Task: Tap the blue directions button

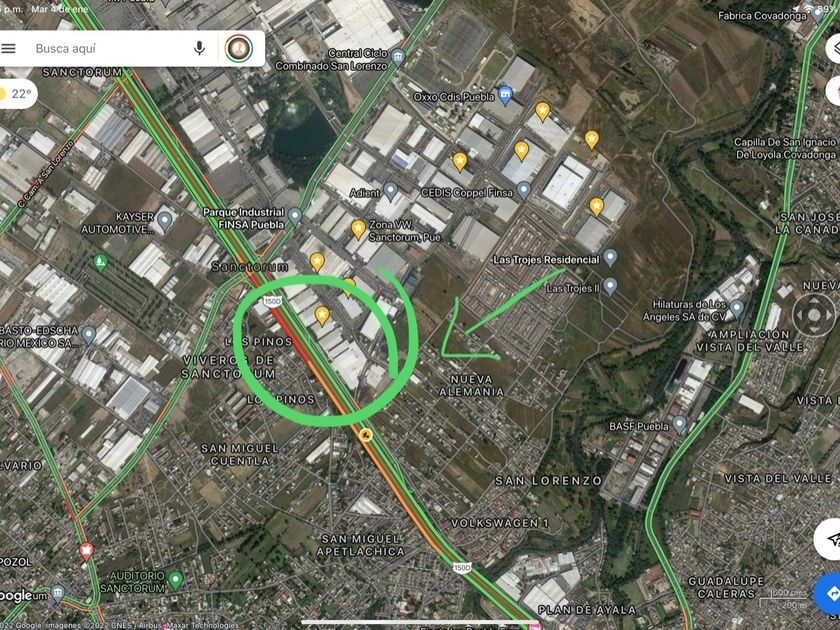Action: (x=829, y=594)
